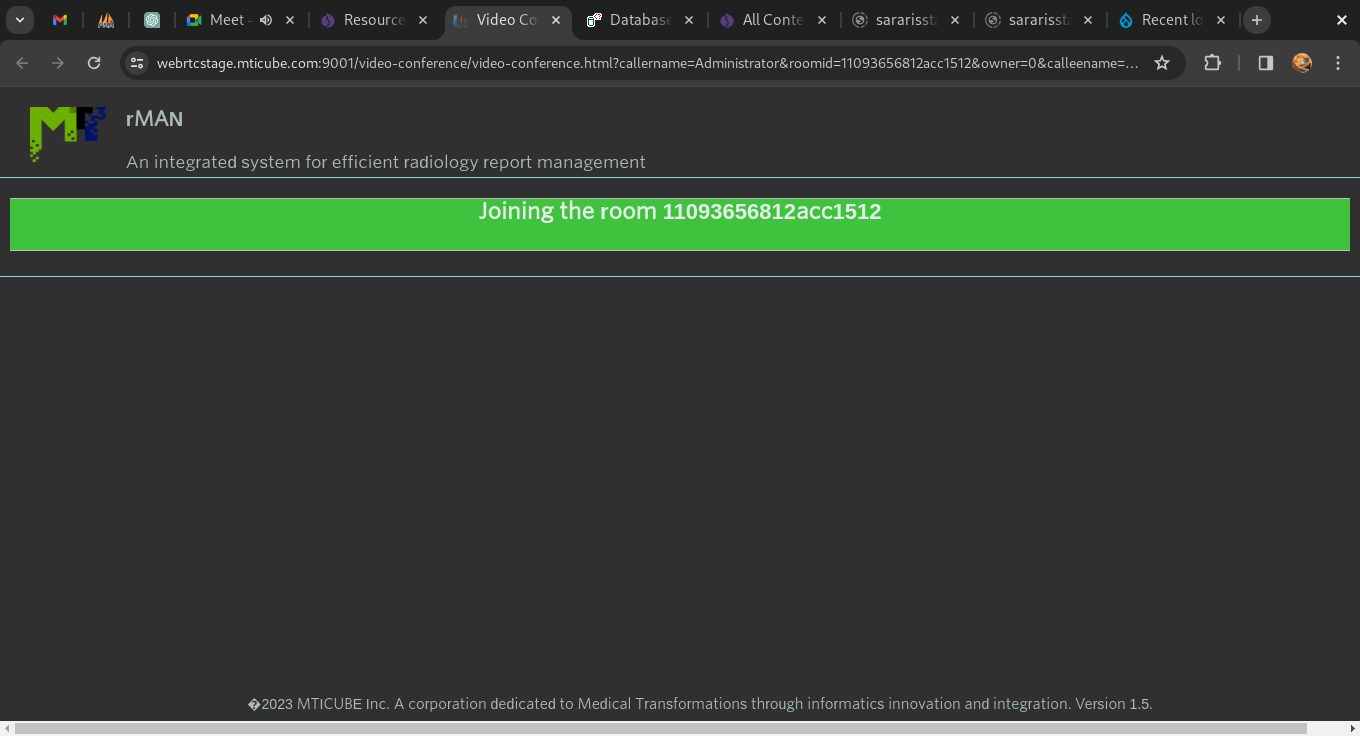Screen dimensions: 1360x736
Task: Toggle the browser side panel
Action: 1265,63
